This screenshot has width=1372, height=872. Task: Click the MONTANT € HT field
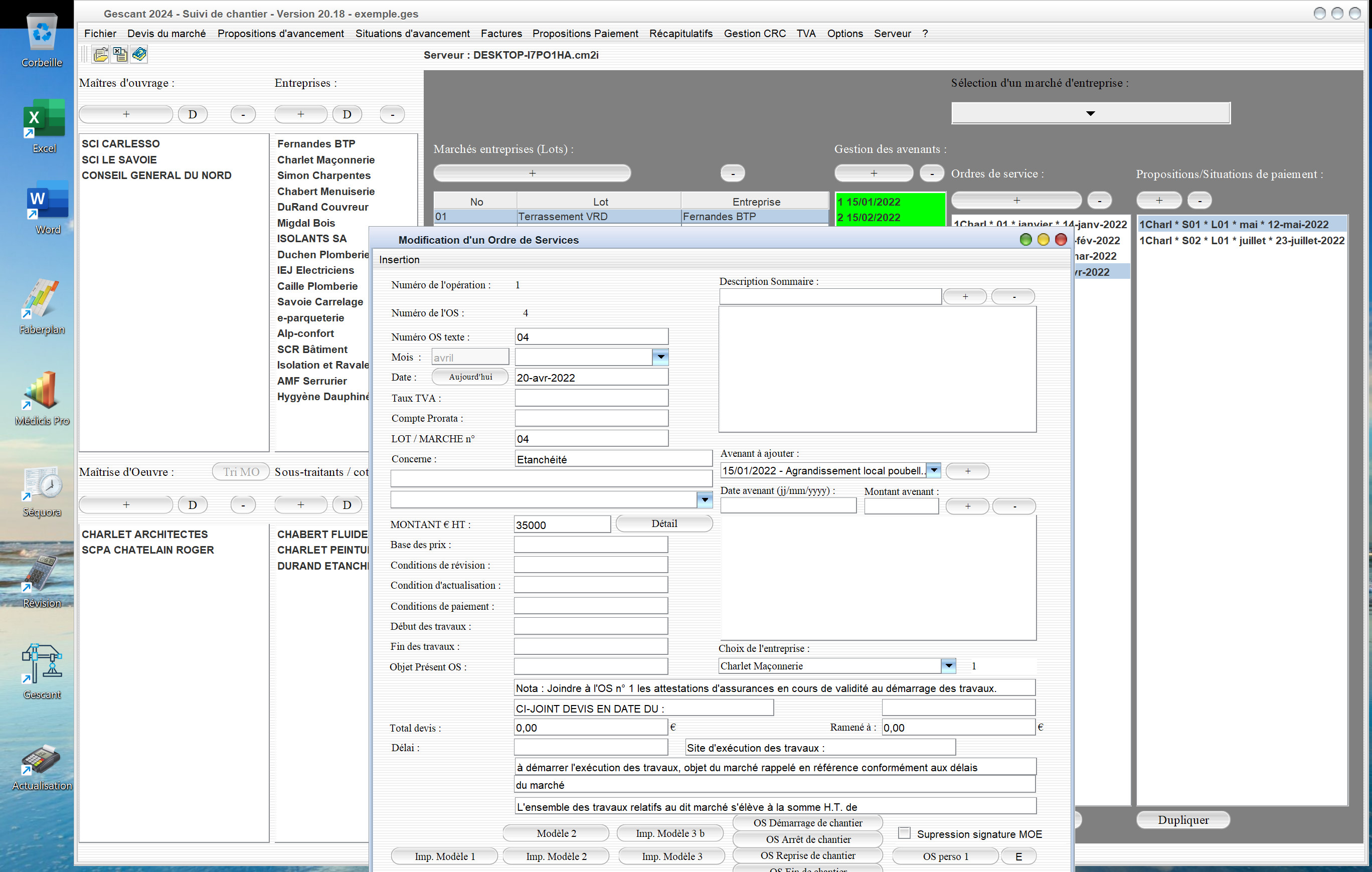coord(562,525)
